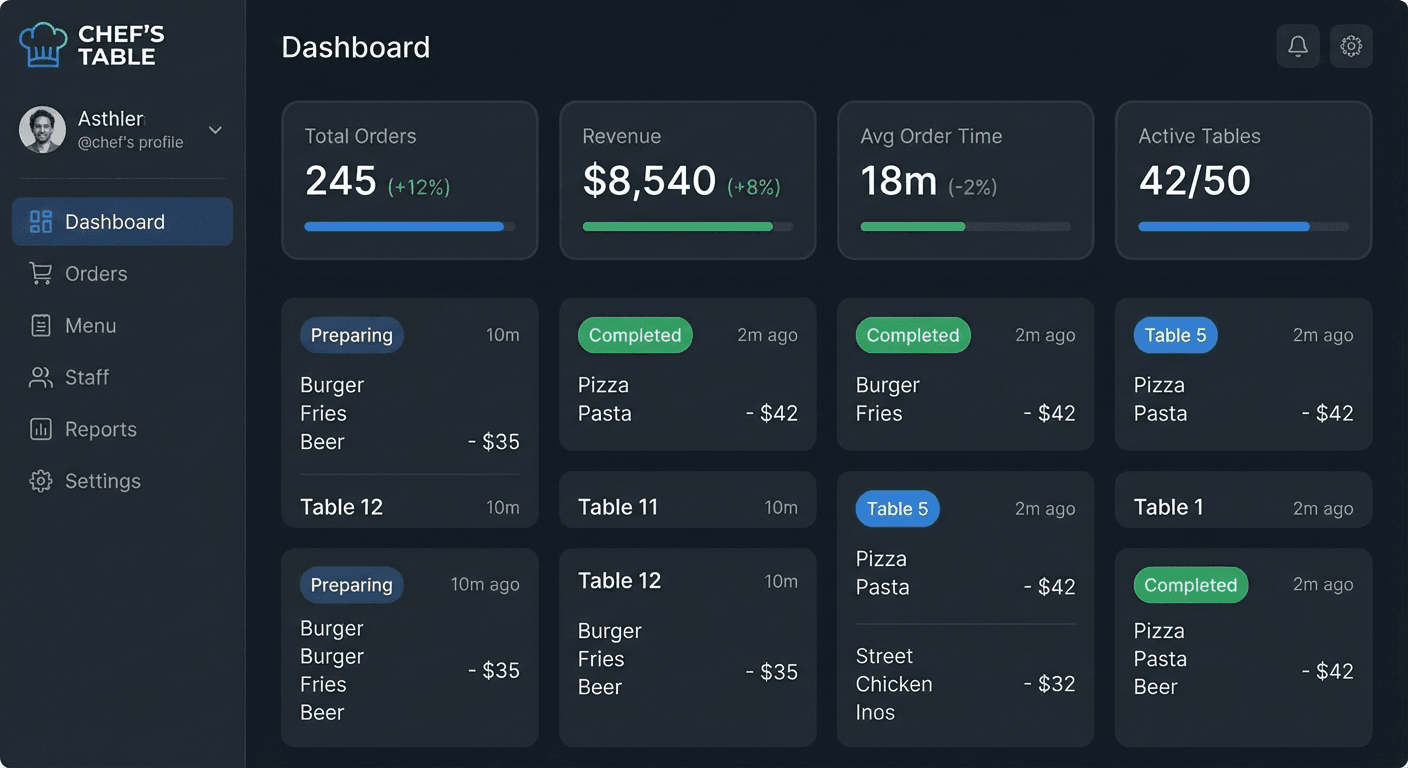This screenshot has width=1408, height=768.
Task: Expand the profile menu with the chevron
Action: coord(214,130)
